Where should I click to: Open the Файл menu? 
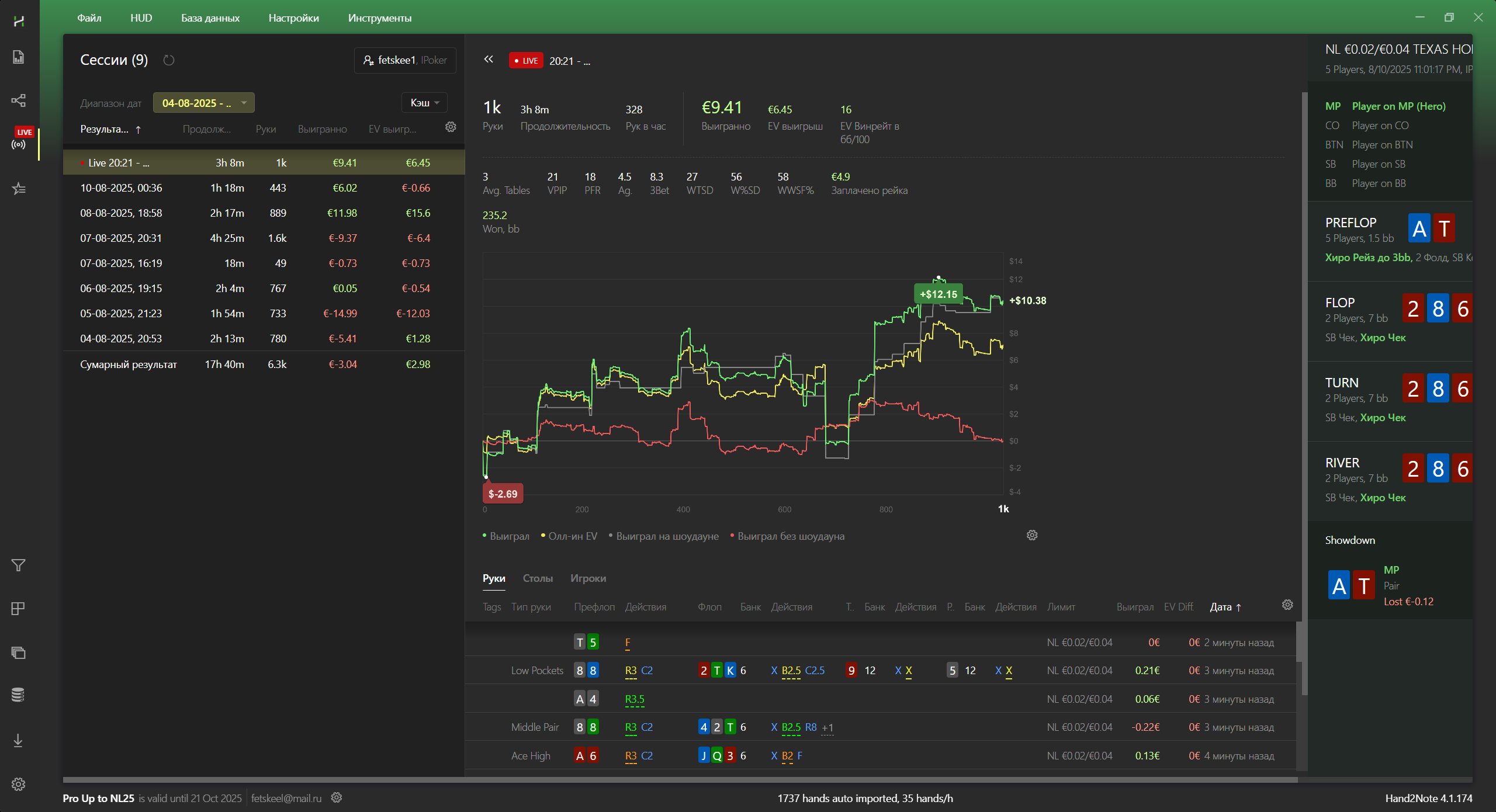click(89, 18)
